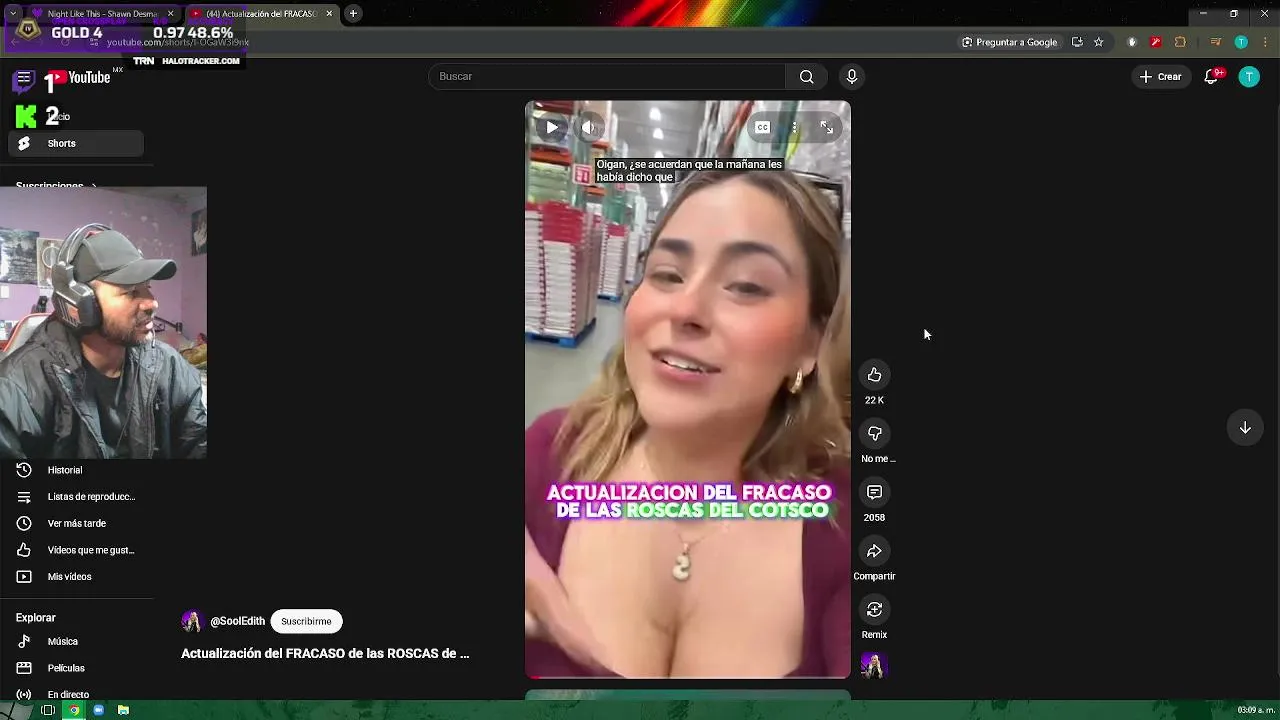Viewport: 1280px width, 720px height.
Task: Like the Short with 22 K likes
Action: pyautogui.click(x=874, y=375)
